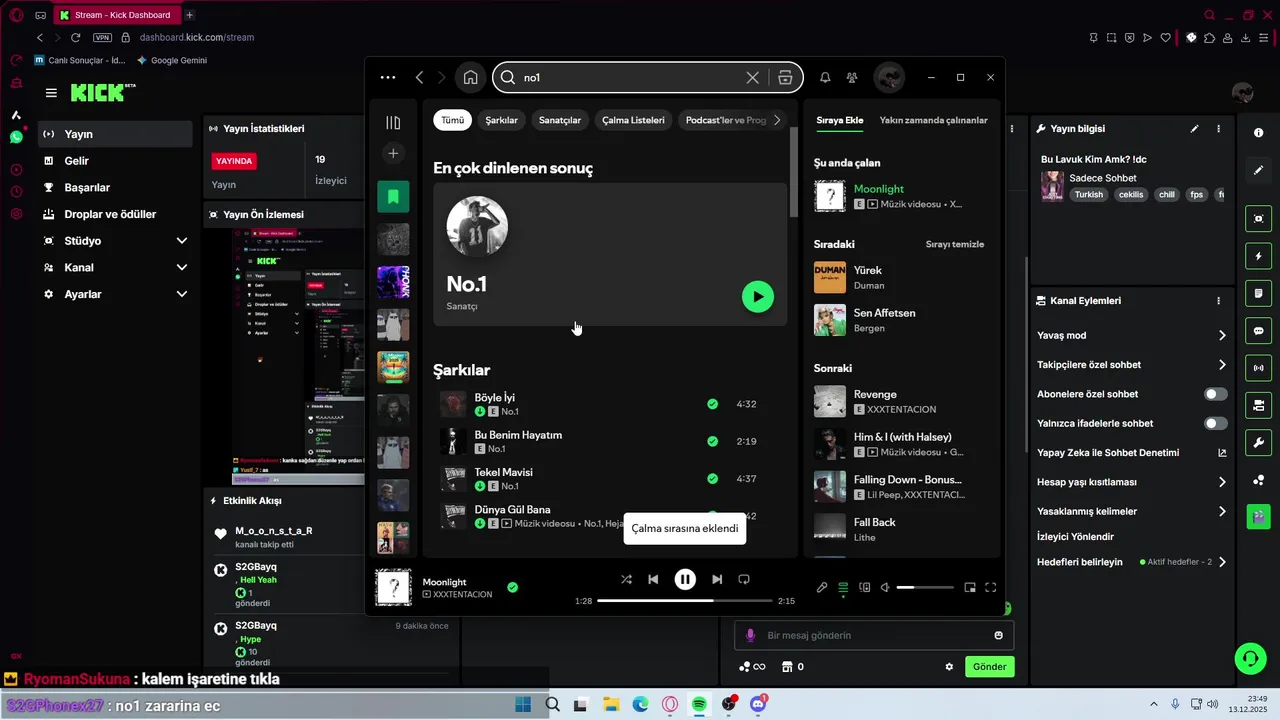Image resolution: width=1280 pixels, height=720 pixels.
Task: Open Droplar ve ödüller in Kick
Action: click(115, 214)
